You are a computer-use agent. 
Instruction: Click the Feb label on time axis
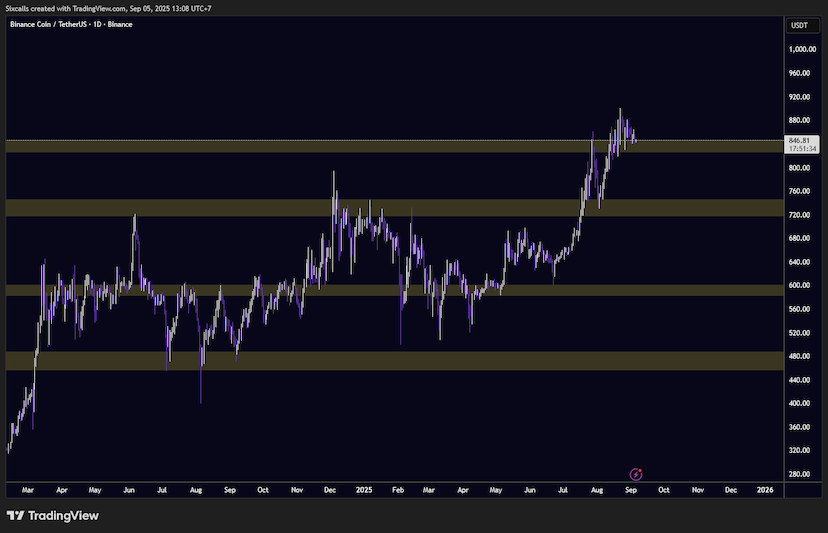[398, 490]
